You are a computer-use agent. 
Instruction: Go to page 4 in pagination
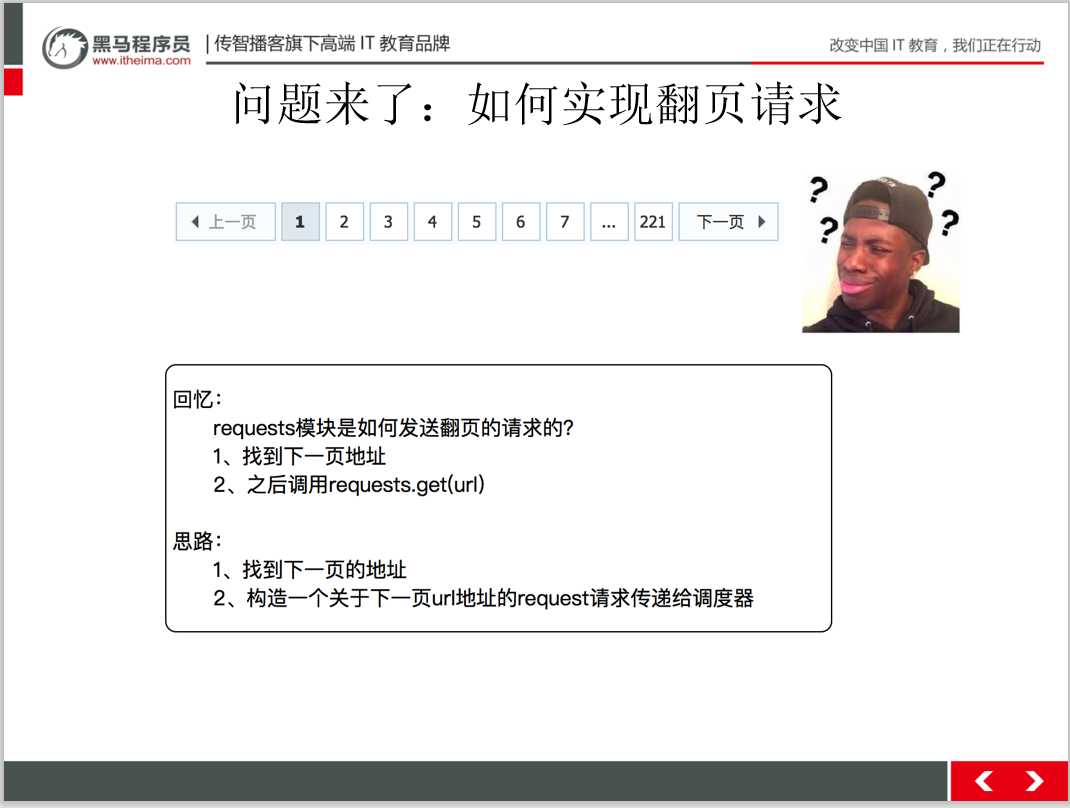click(x=433, y=222)
